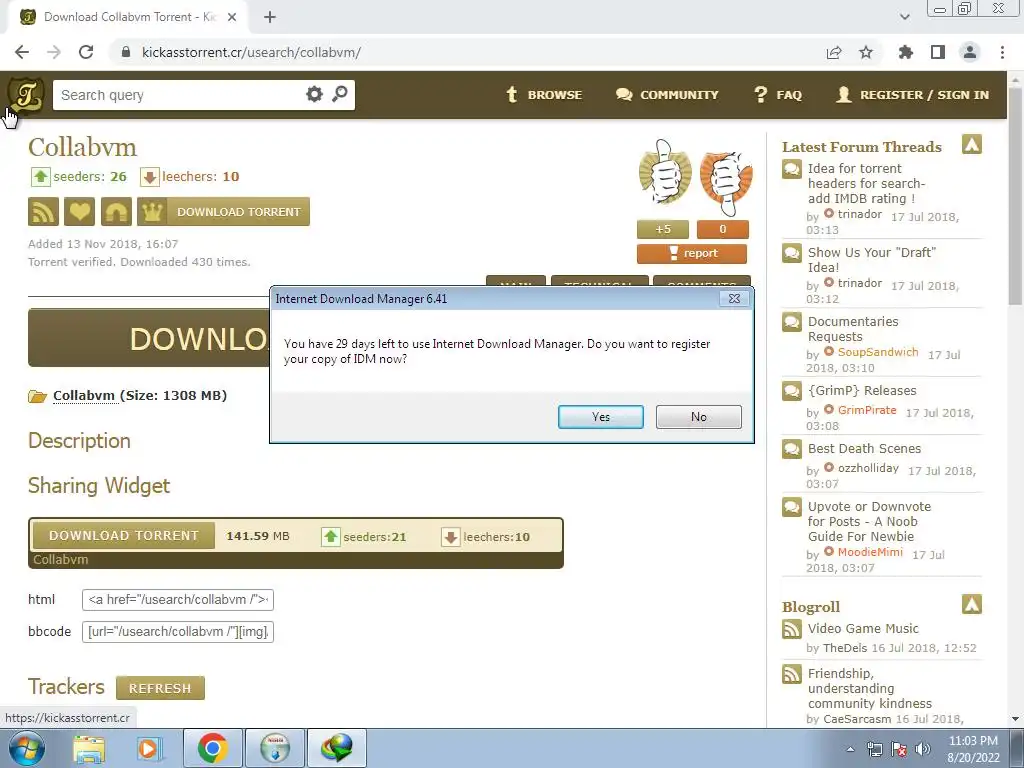1024x768 pixels.
Task: Click the orange report button
Action: point(692,253)
